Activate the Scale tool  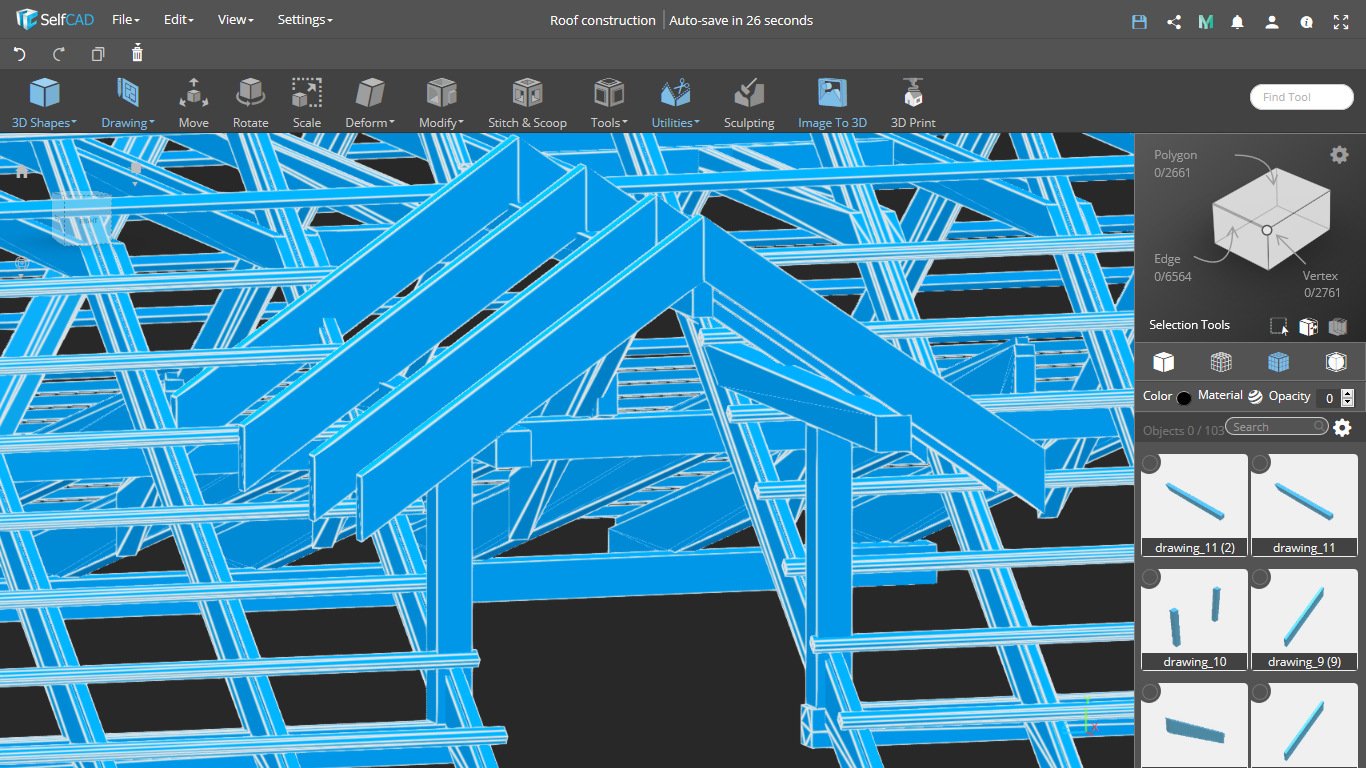click(x=307, y=104)
